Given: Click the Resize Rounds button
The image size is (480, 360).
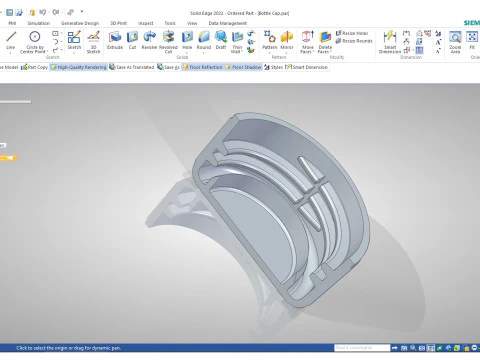Looking at the screenshot, I should click(354, 41).
